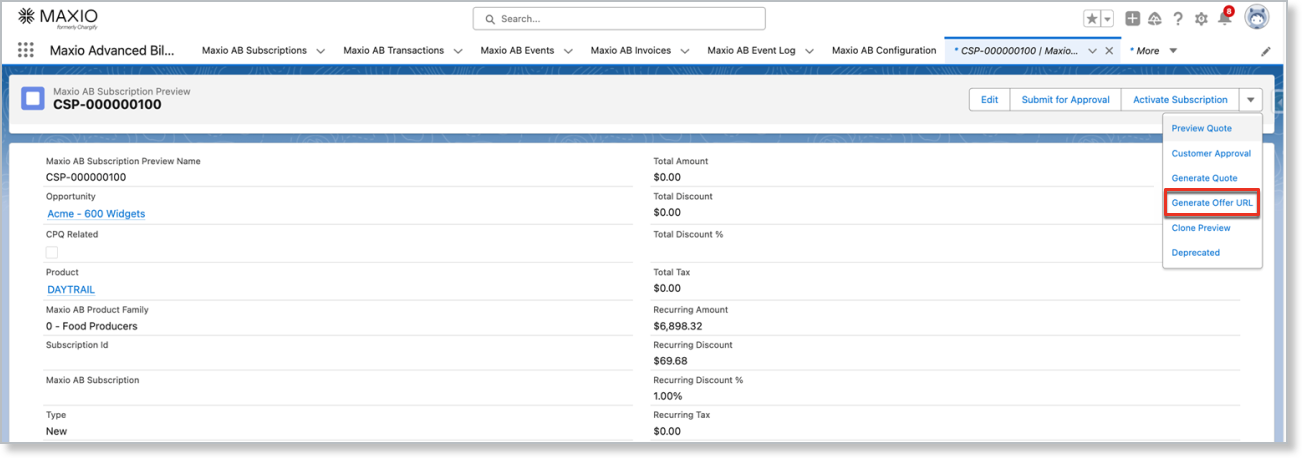Click the Recurring Amount value $6,898.32

click(679, 326)
